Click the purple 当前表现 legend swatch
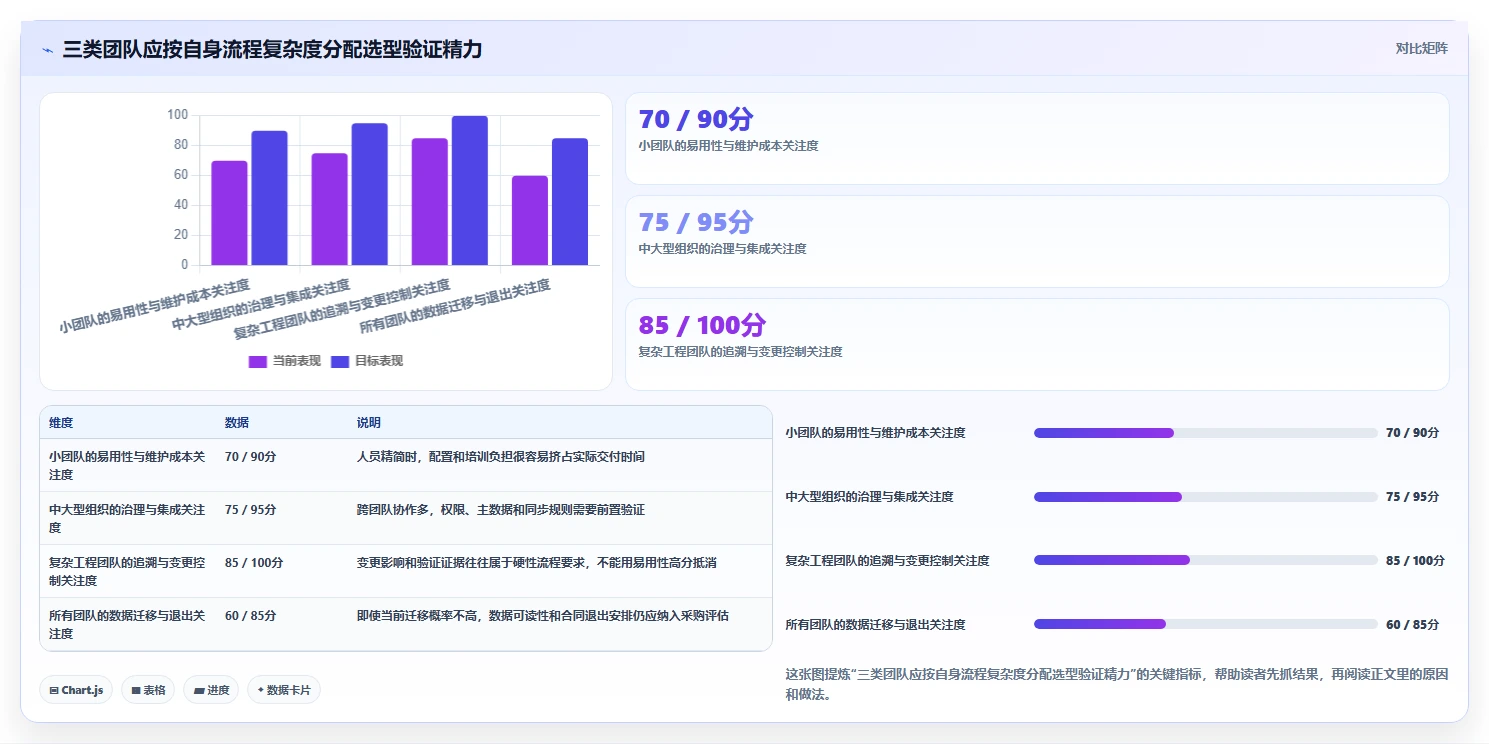1489x744 pixels. [x=258, y=361]
